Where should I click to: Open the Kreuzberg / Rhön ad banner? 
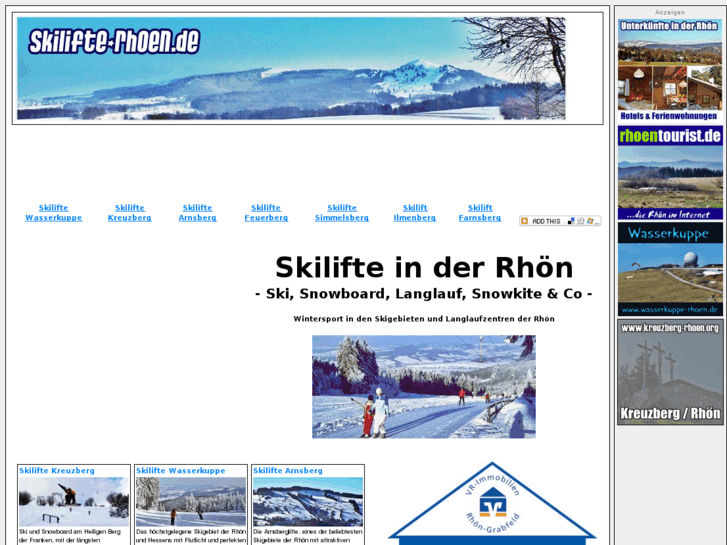click(670, 372)
